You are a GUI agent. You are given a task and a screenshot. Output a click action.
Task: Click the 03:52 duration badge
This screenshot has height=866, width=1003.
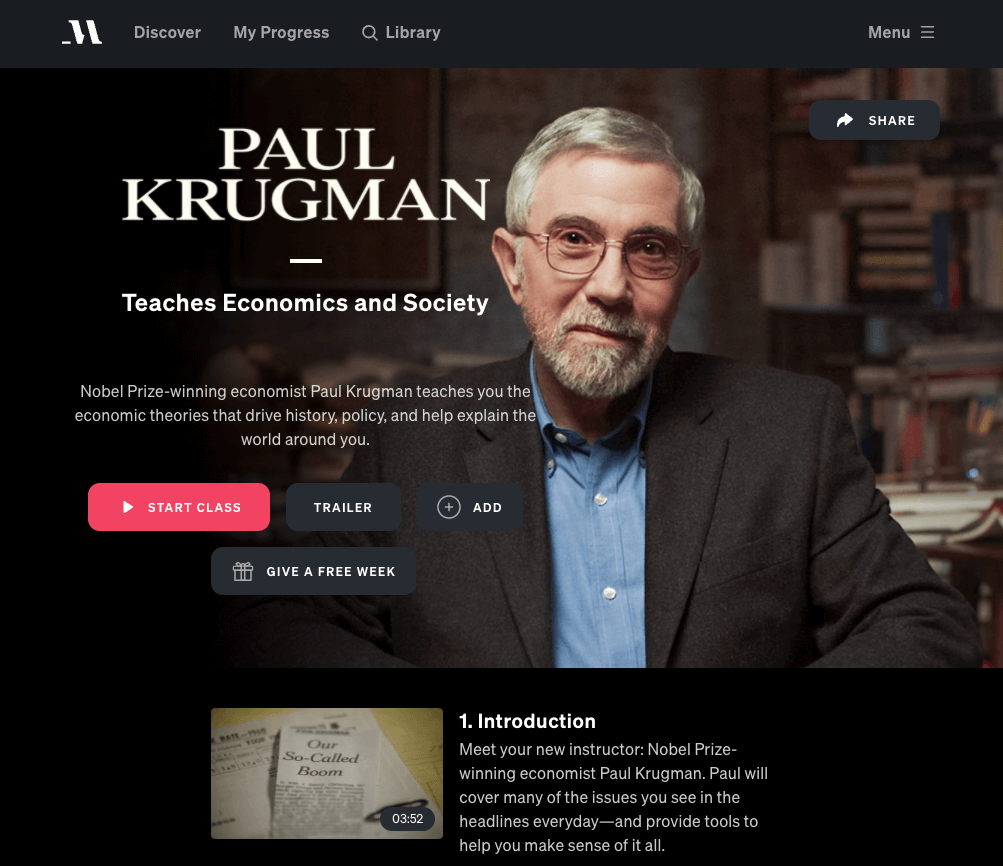click(407, 819)
